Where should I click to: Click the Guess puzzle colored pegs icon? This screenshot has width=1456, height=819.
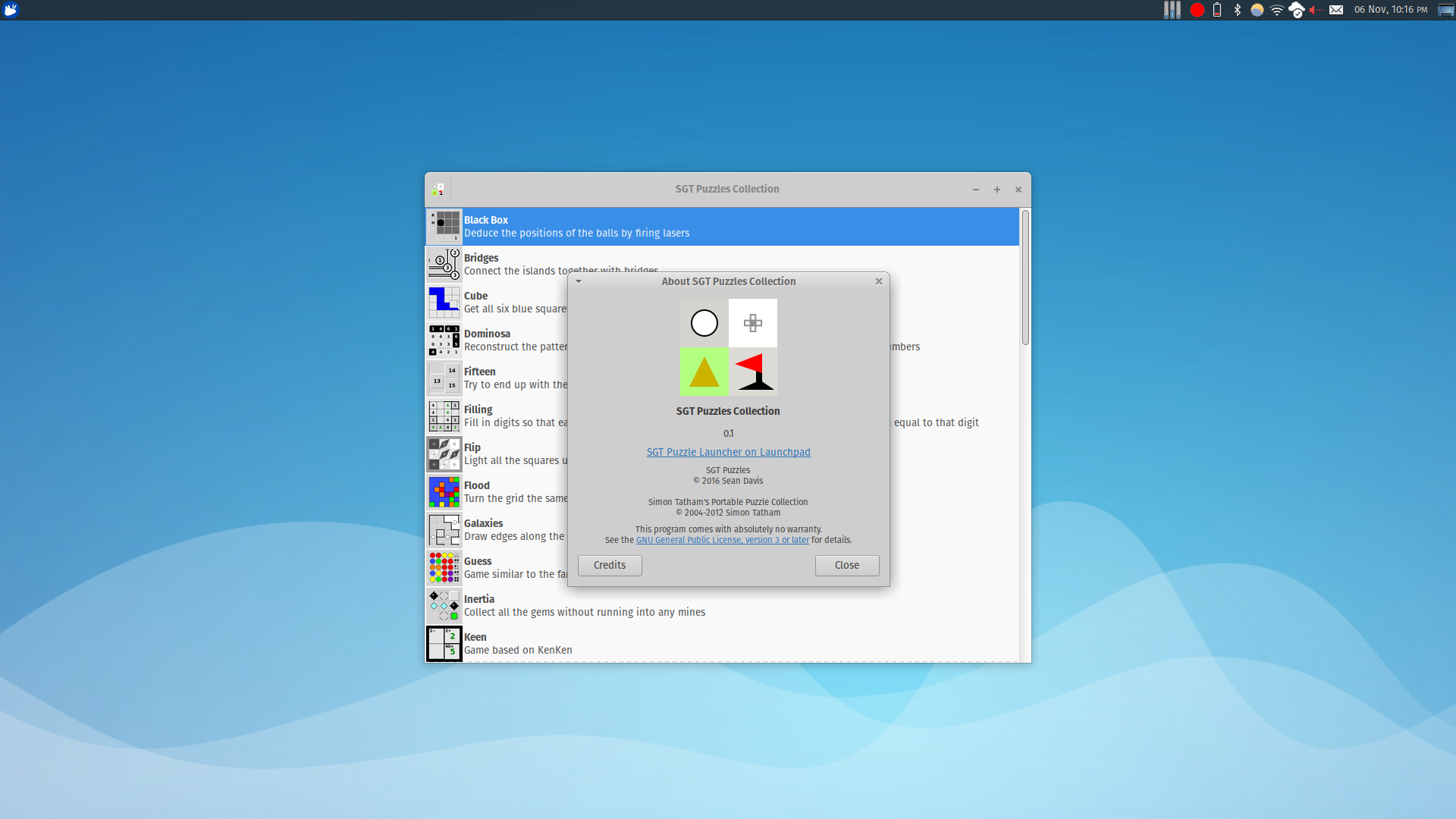click(x=444, y=567)
